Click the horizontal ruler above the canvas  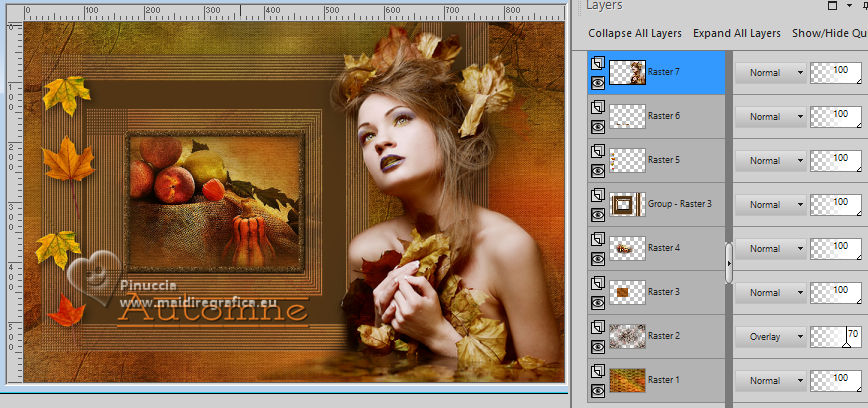(294, 13)
